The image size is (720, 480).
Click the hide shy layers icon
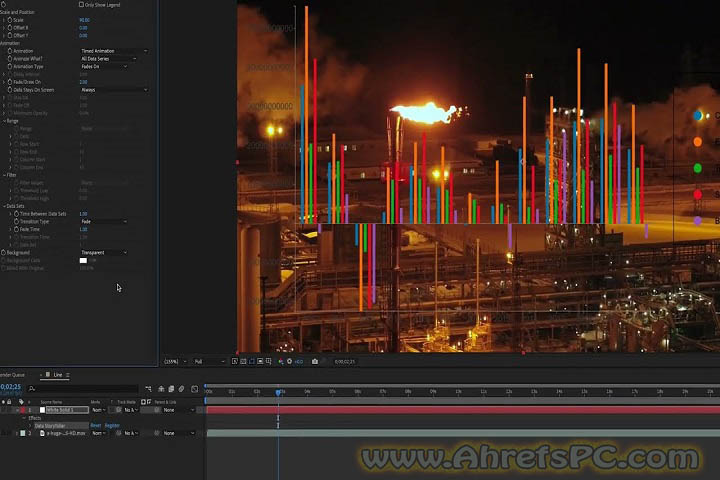tap(161, 389)
